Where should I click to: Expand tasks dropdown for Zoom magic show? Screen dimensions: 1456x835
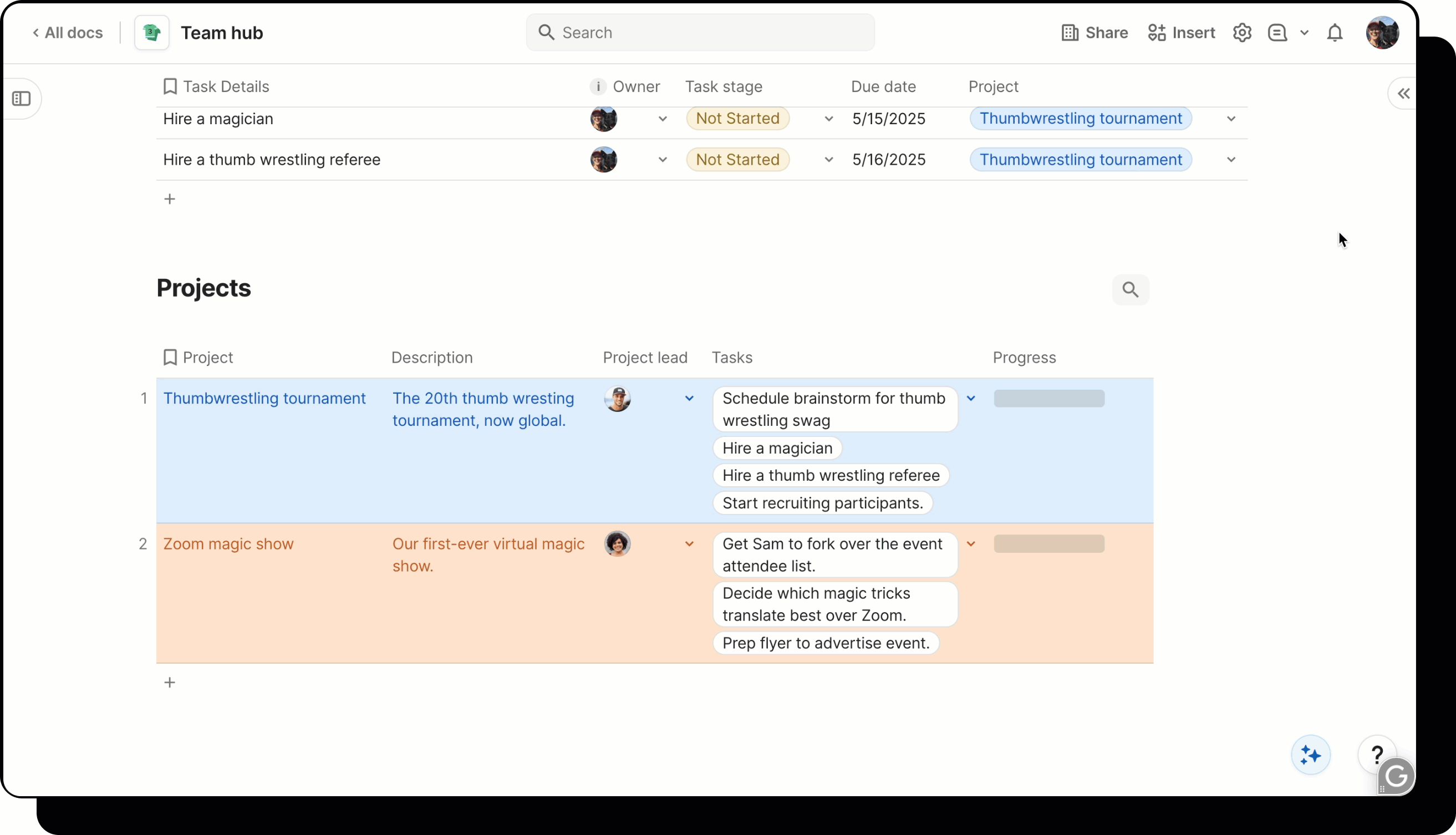[971, 544]
